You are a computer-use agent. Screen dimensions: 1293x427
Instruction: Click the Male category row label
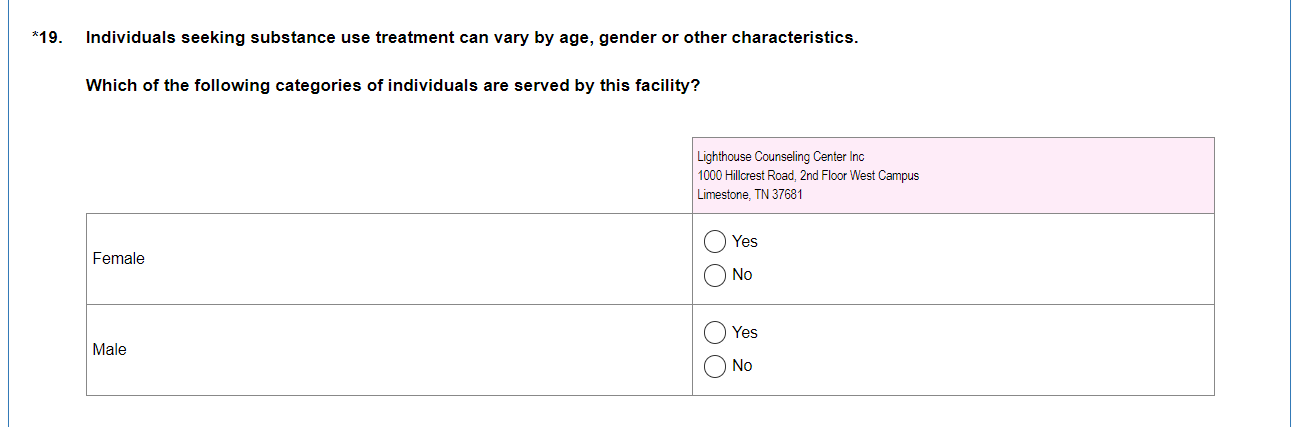[110, 350]
